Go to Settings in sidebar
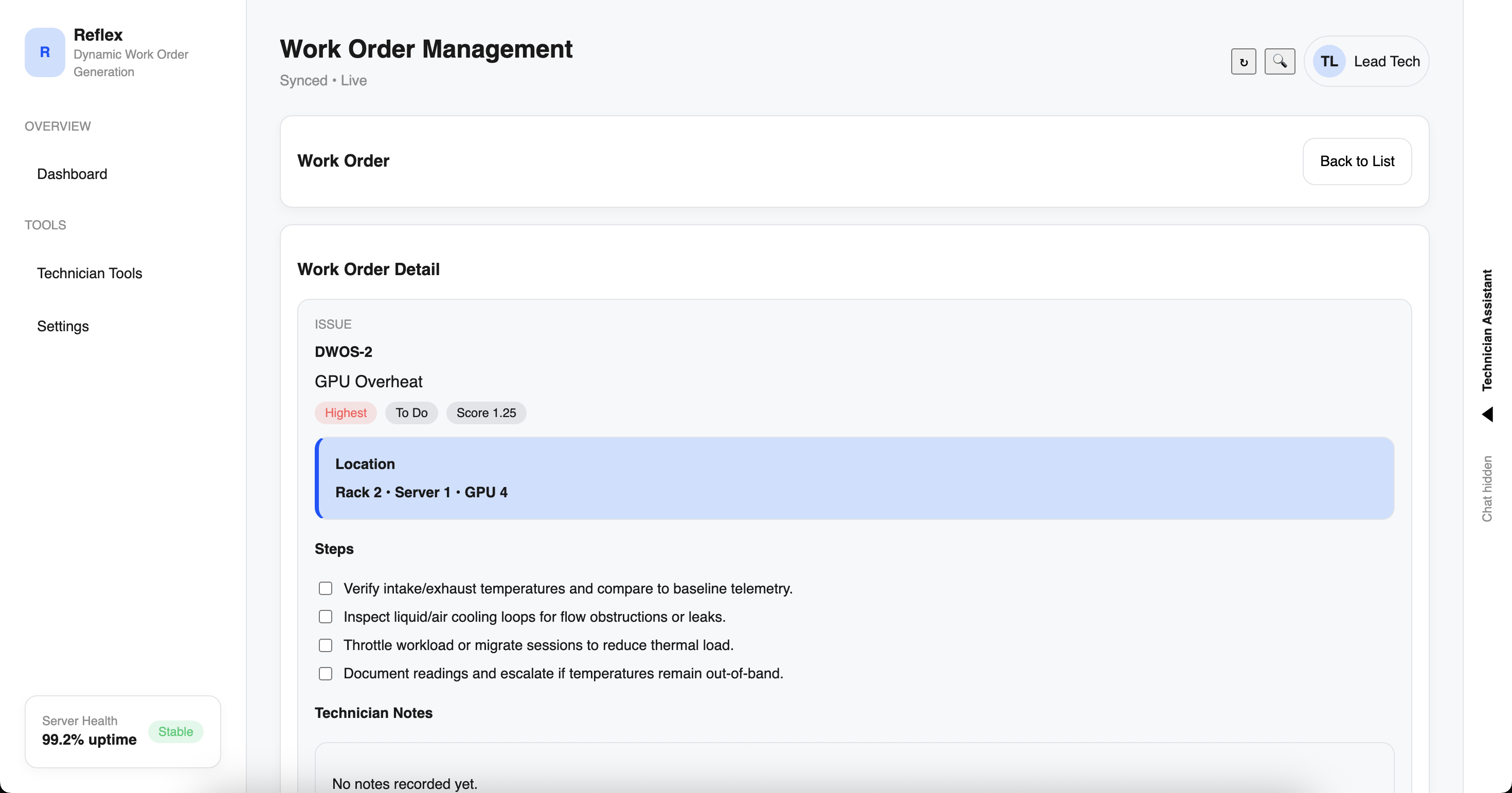This screenshot has height=793, width=1512. 63,327
